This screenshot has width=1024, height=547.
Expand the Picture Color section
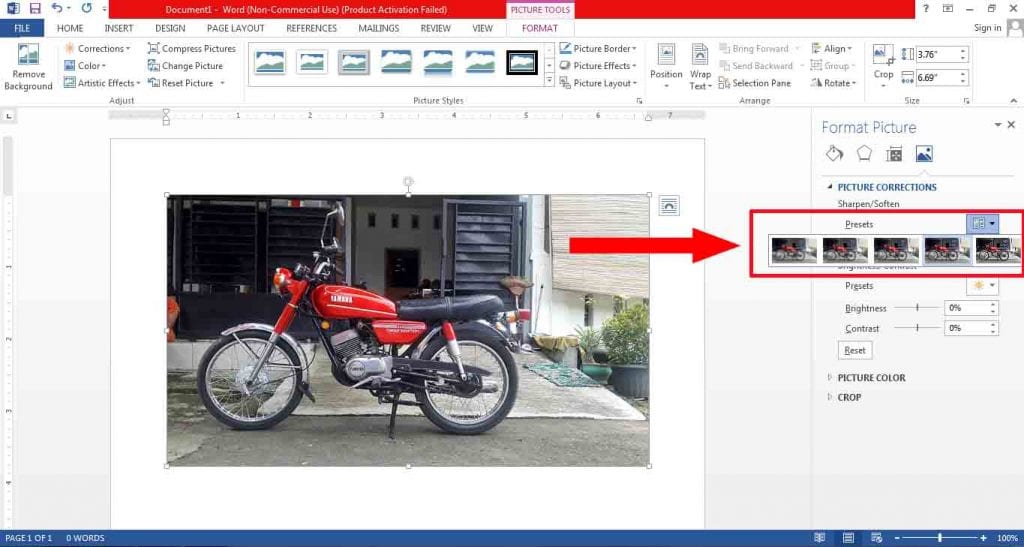pyautogui.click(x=871, y=378)
